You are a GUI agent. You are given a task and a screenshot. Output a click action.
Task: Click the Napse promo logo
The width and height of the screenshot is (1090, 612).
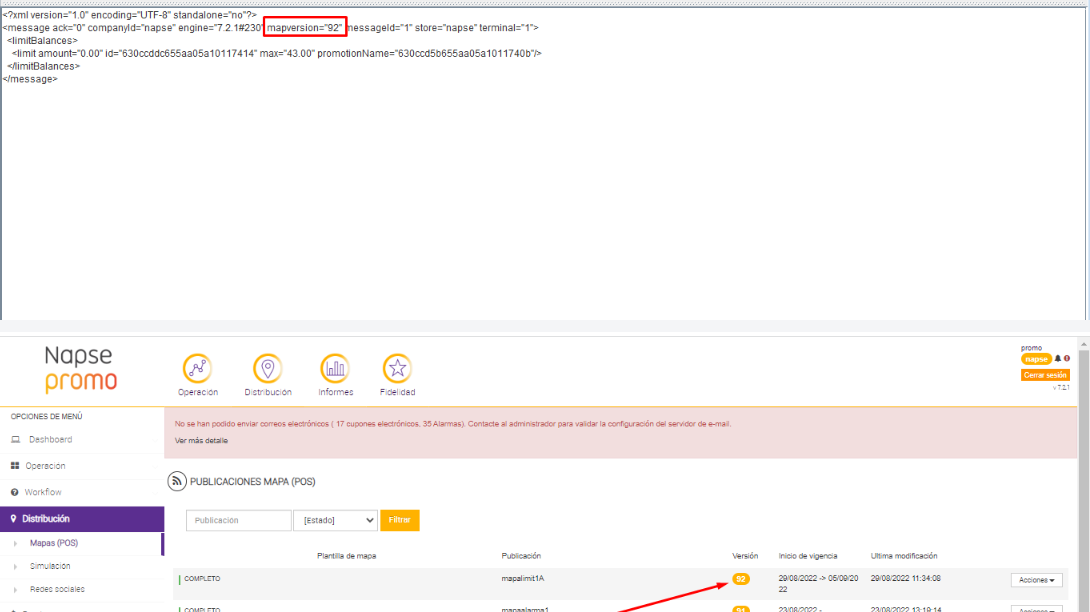(x=81, y=369)
